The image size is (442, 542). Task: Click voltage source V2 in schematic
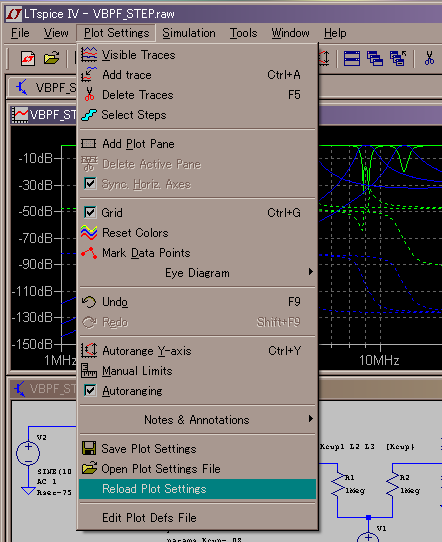pos(28,453)
